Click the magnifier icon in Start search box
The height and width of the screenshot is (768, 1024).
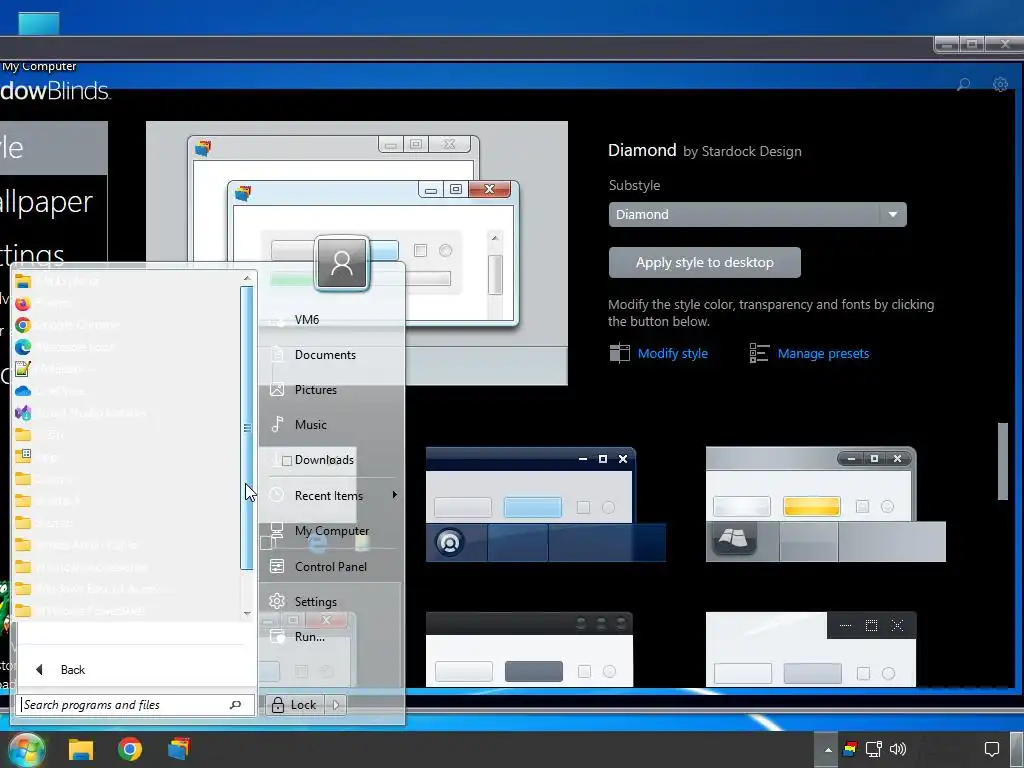click(235, 705)
